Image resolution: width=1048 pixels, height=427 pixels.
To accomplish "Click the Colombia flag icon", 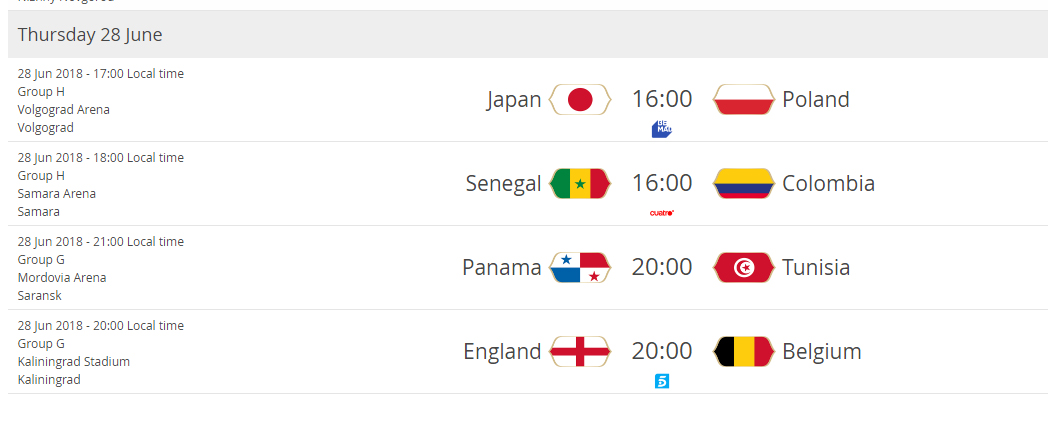I will pos(743,184).
